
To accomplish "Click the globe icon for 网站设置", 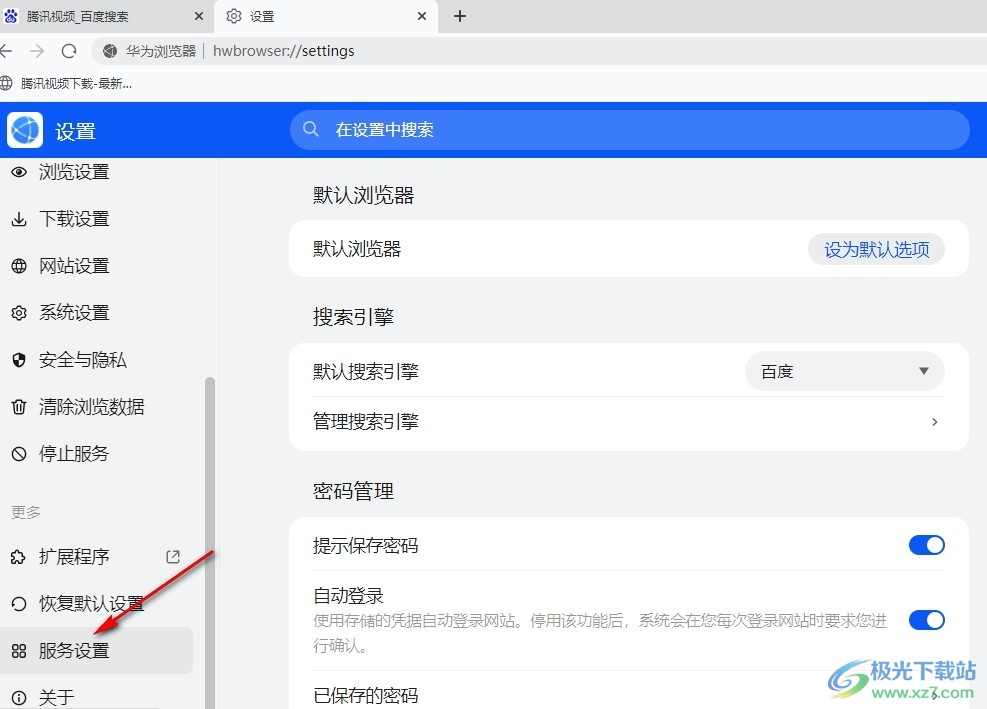I will coord(19,266).
